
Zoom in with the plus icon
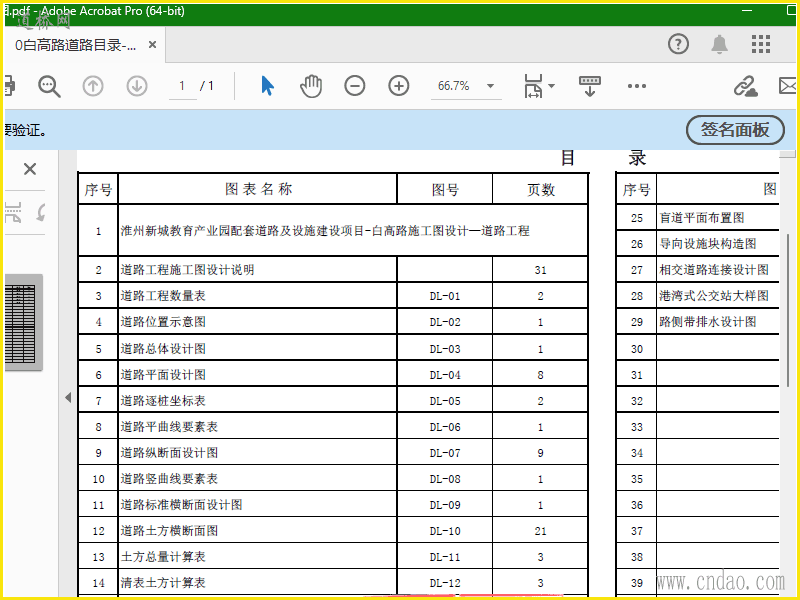coord(398,86)
